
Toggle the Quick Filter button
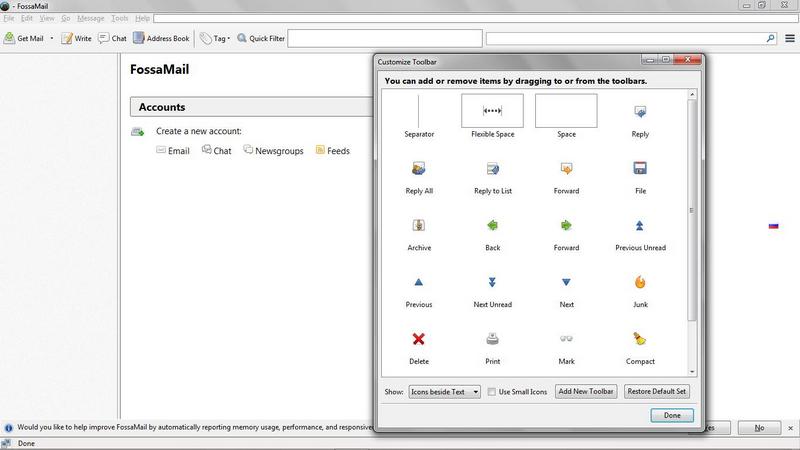[x=261, y=38]
